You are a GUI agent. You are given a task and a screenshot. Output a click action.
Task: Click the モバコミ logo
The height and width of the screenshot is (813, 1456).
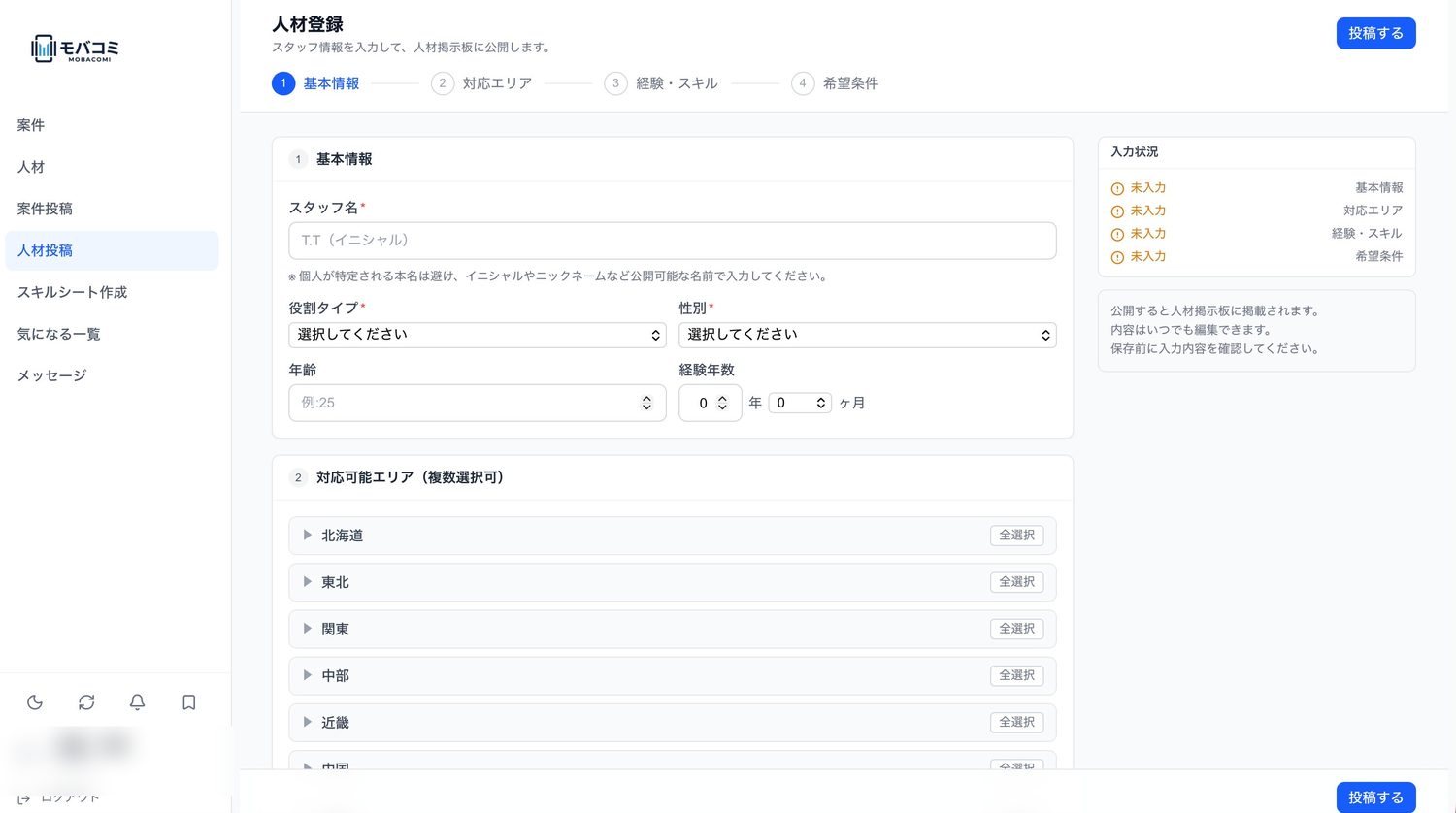75,49
